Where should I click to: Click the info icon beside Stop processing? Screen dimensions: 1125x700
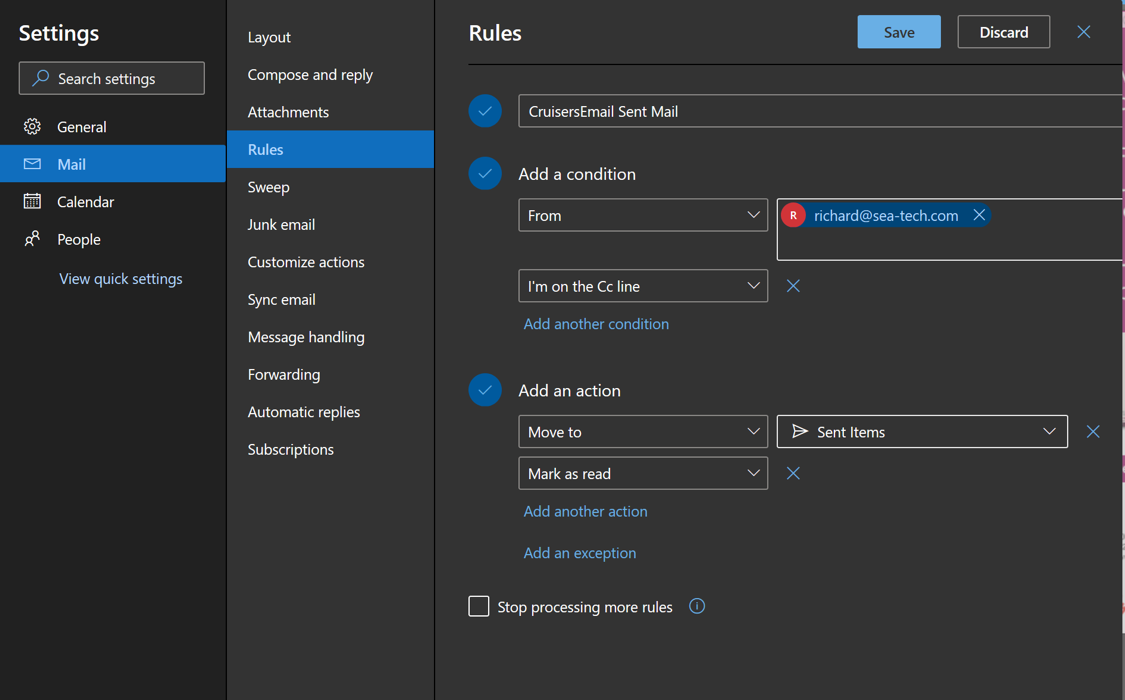click(x=697, y=607)
